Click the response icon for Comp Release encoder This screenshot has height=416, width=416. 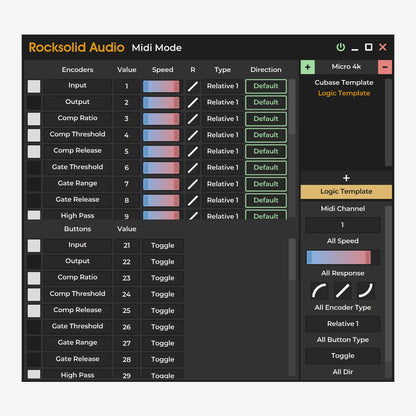click(x=193, y=152)
